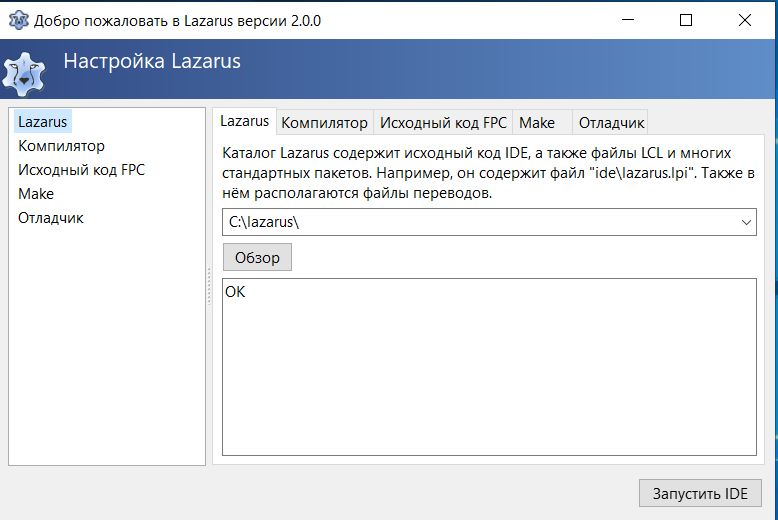778x520 pixels.
Task: Minimize the Lazarus welcome window
Action: point(628,20)
